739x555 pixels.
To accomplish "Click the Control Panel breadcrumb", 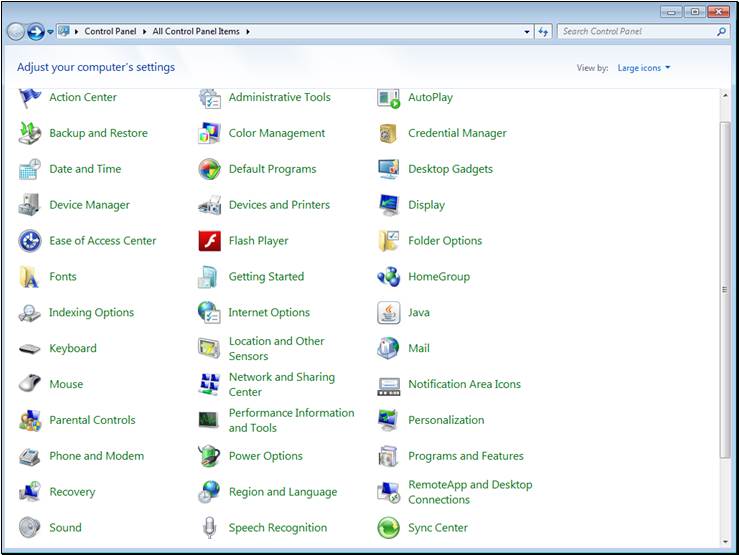I will (x=110, y=32).
